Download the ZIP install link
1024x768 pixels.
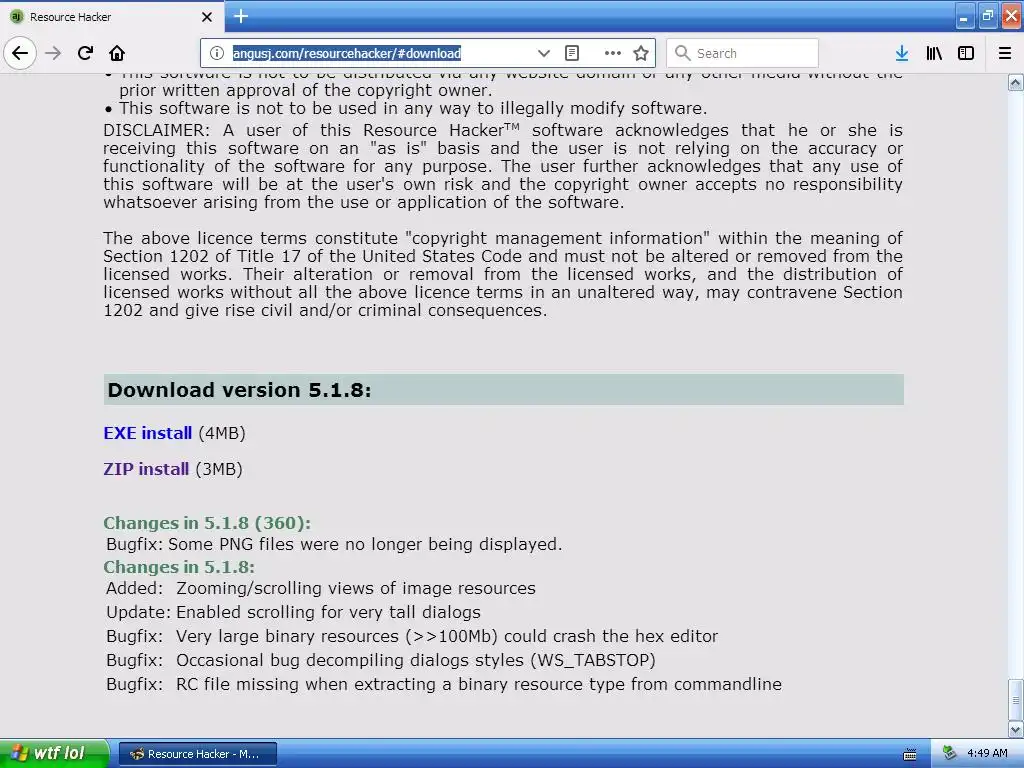click(x=146, y=469)
